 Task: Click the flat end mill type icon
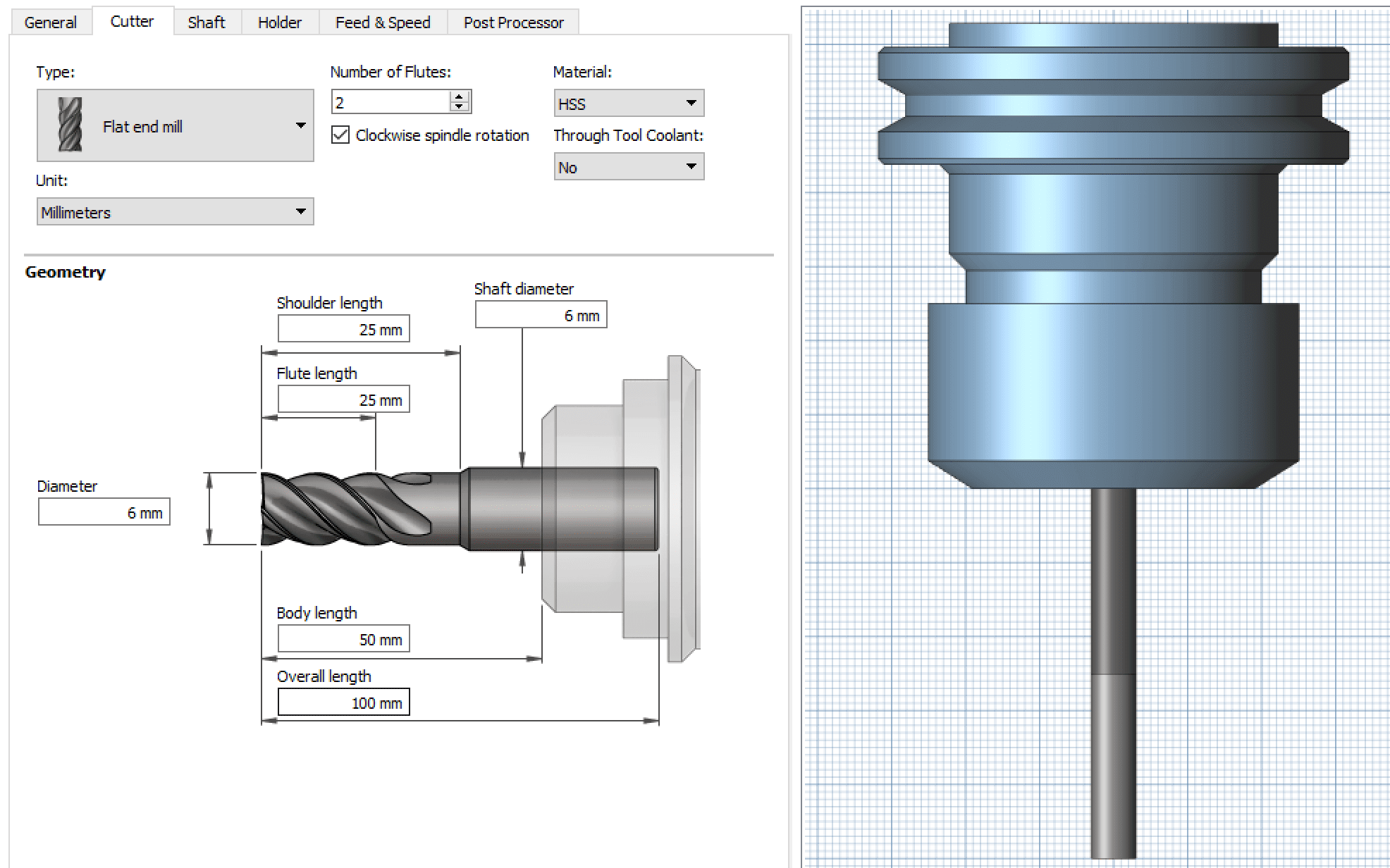click(x=70, y=125)
